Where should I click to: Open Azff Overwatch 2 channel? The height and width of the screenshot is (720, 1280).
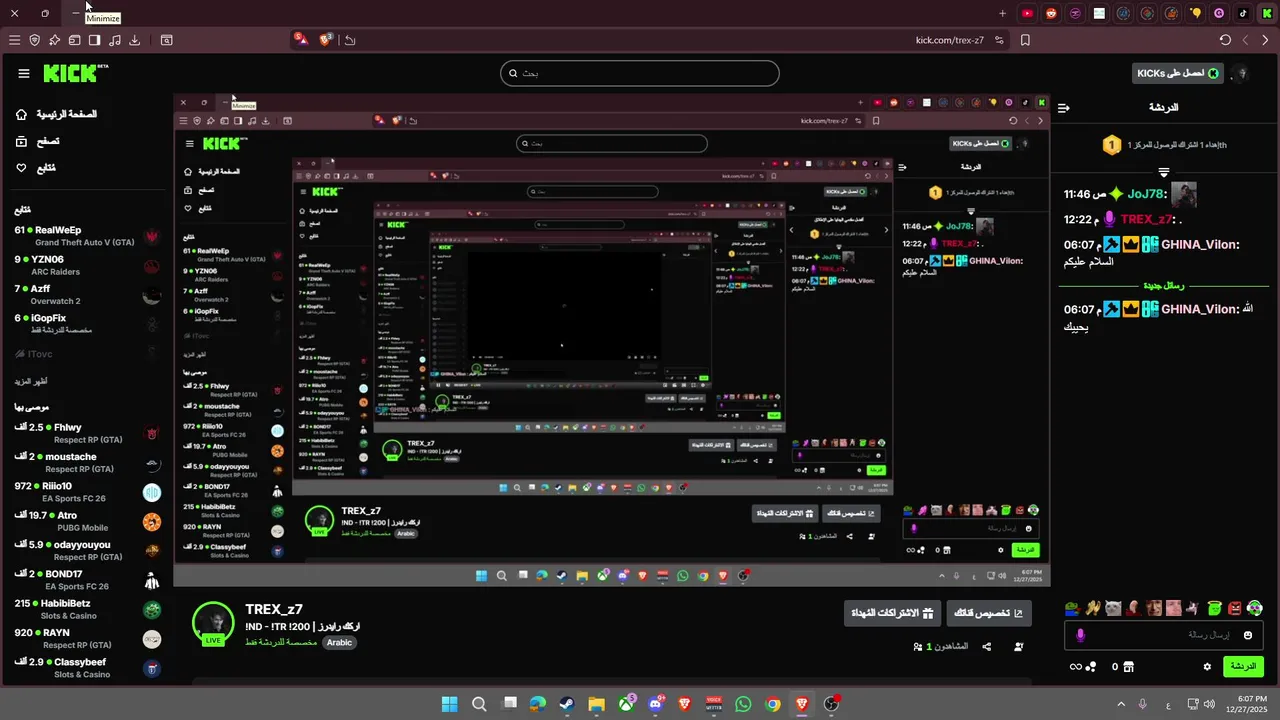click(x=87, y=295)
